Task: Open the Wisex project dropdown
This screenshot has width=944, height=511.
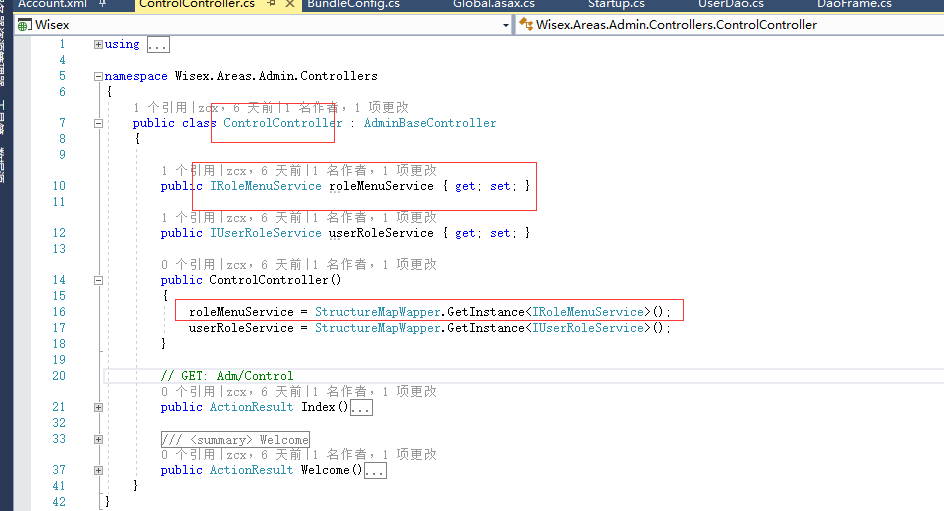Action: coord(506,25)
